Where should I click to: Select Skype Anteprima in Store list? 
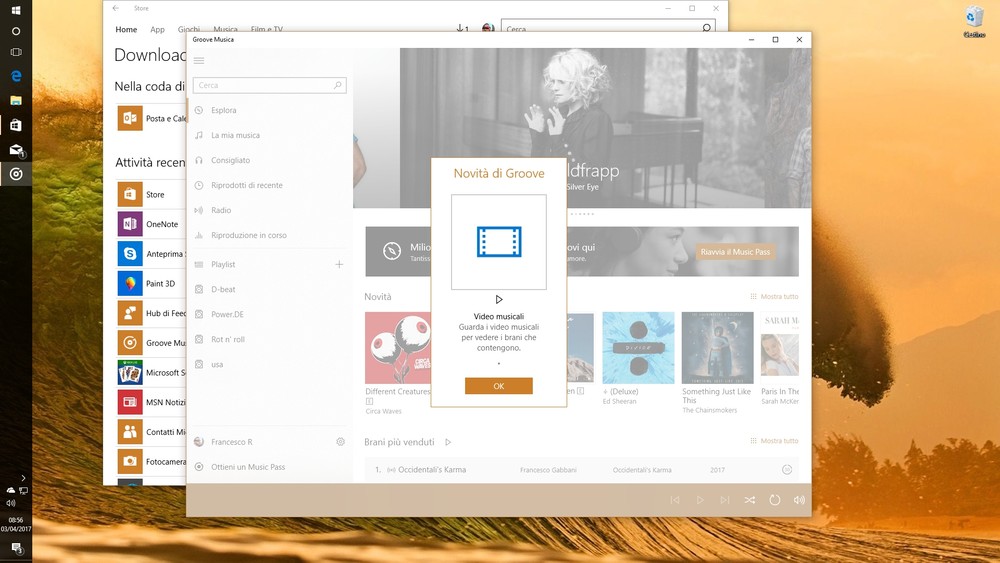pos(152,254)
